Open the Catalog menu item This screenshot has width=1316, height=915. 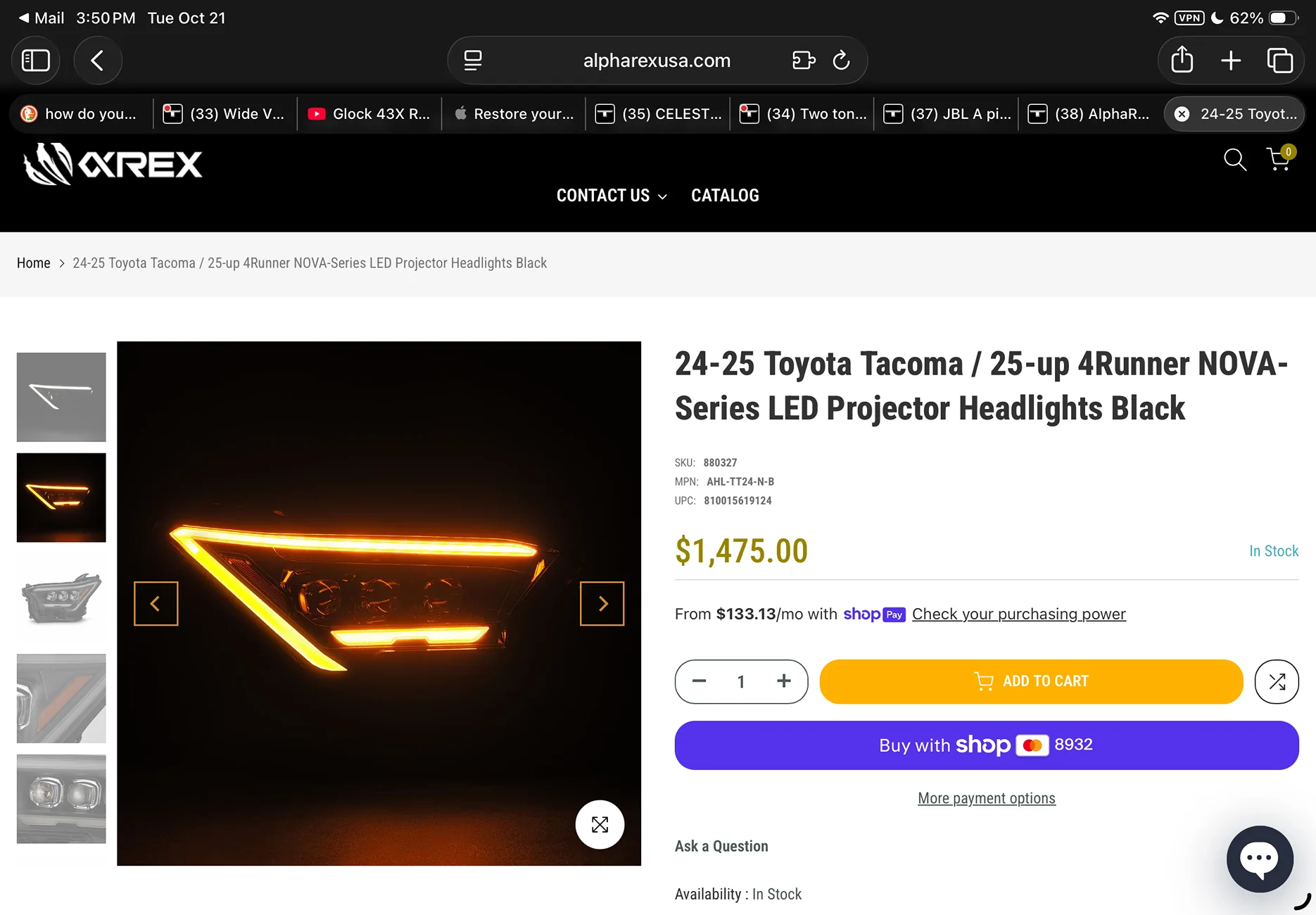[x=725, y=196]
